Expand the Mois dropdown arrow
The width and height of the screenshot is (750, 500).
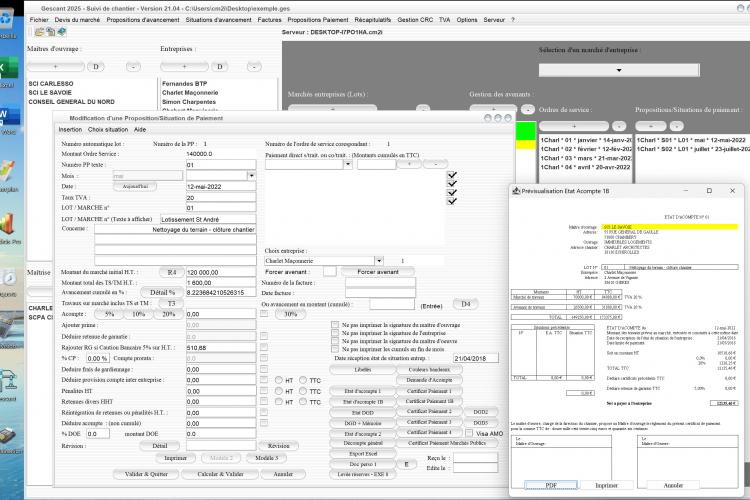tap(251, 176)
